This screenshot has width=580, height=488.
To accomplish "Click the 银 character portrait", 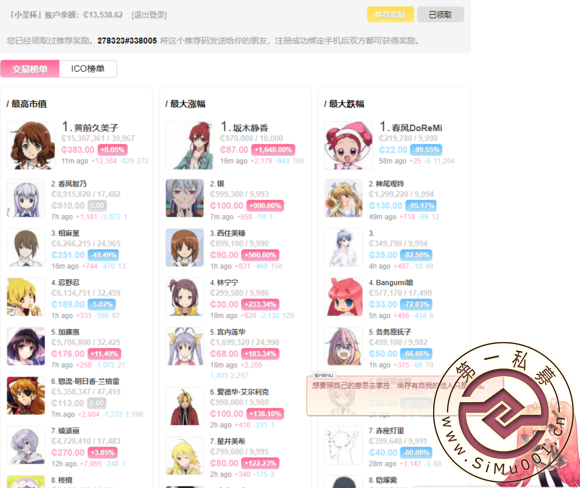I will 185,198.
